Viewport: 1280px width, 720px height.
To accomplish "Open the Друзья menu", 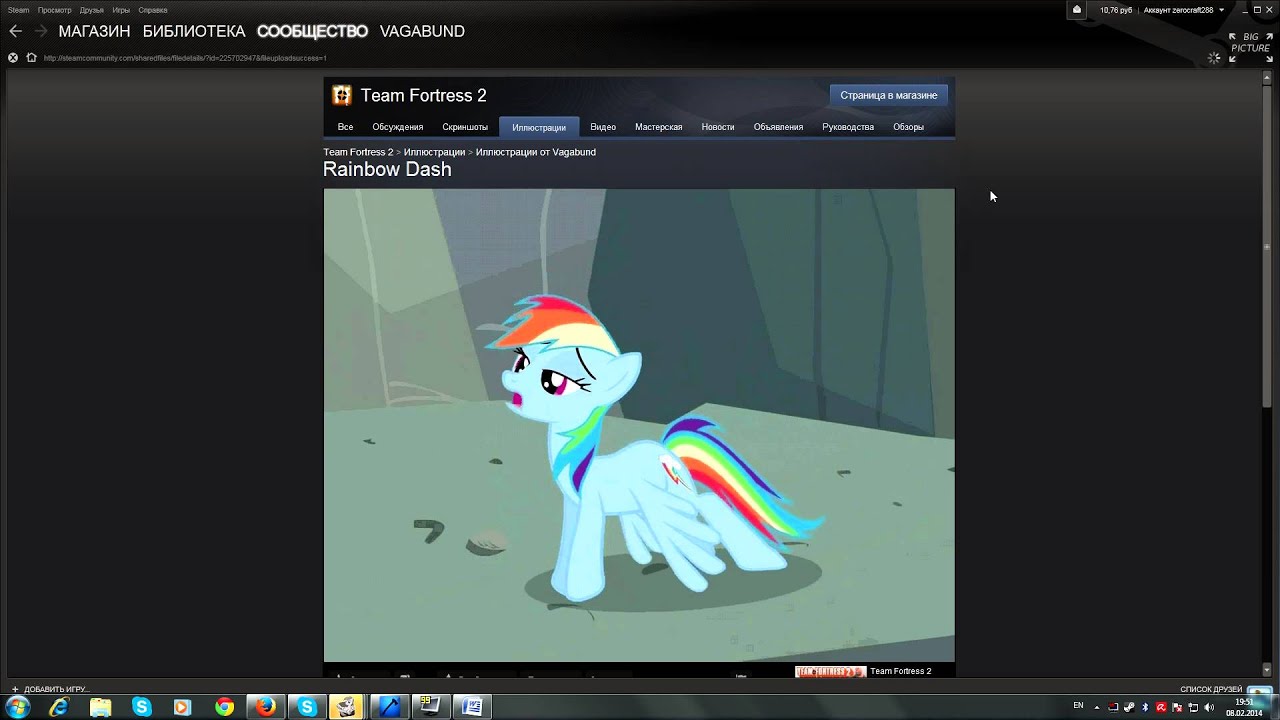I will (92, 10).
